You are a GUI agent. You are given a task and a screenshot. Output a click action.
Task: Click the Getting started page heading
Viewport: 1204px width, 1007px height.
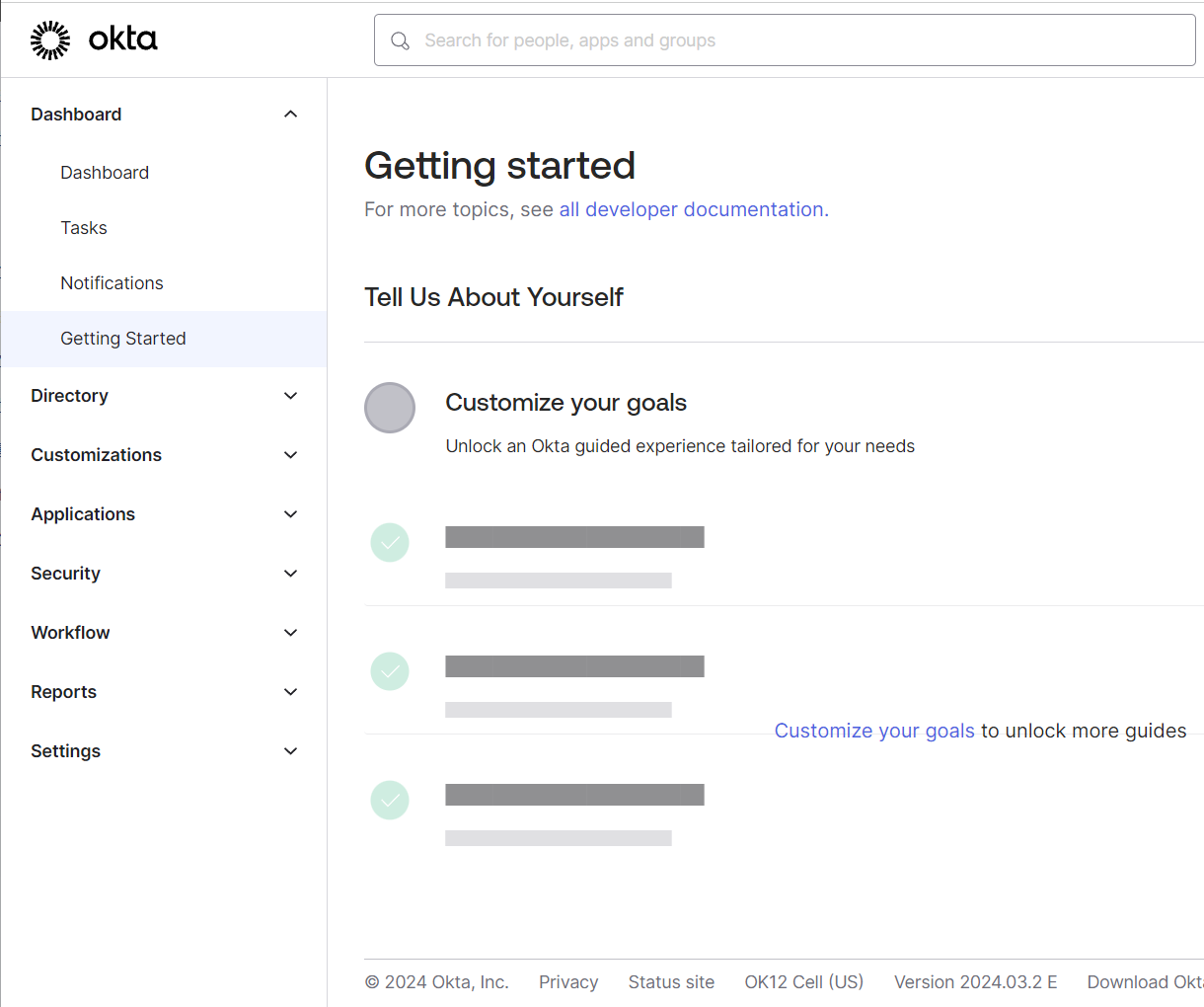click(x=499, y=166)
